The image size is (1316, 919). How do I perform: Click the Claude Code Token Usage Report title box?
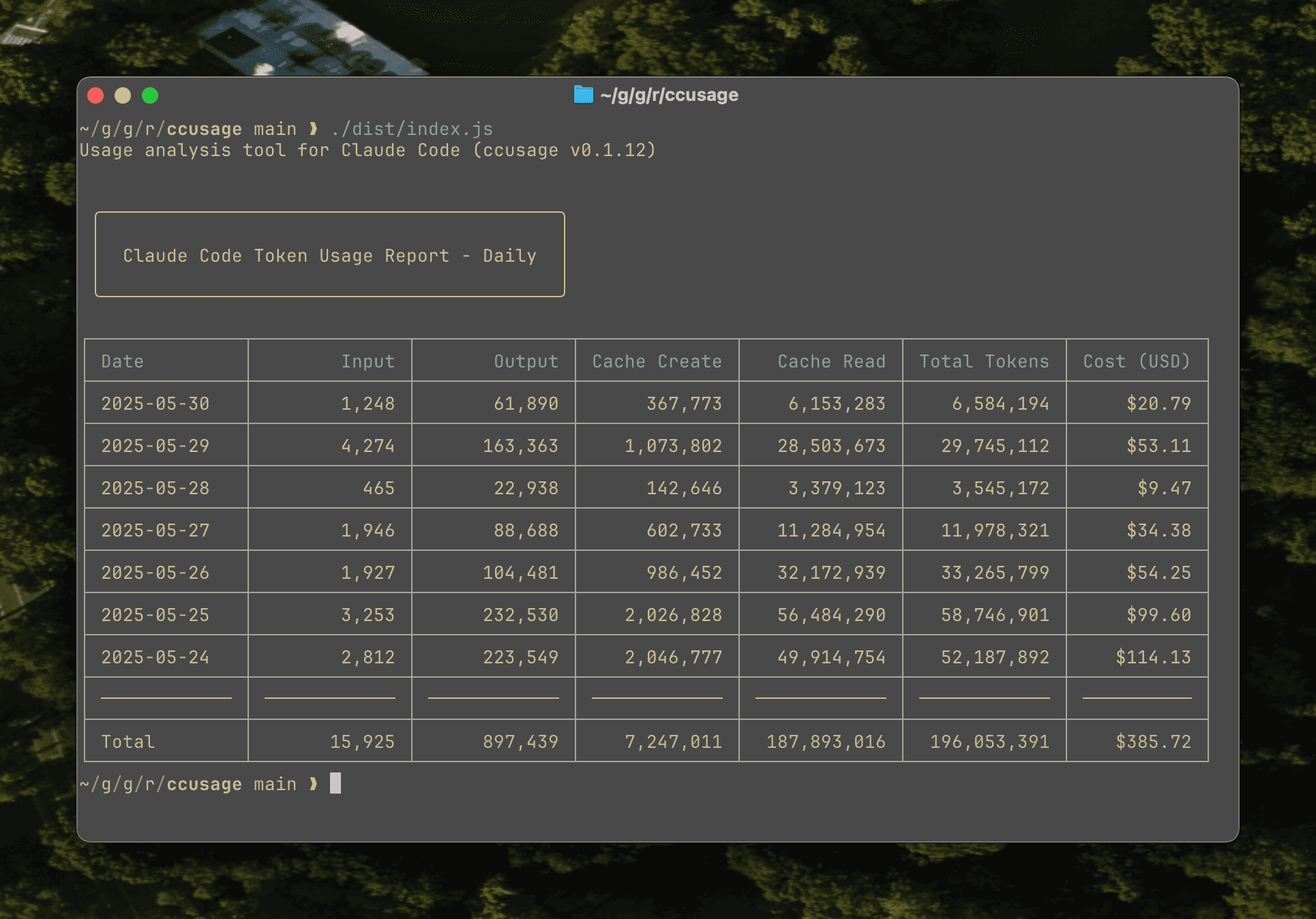330,255
